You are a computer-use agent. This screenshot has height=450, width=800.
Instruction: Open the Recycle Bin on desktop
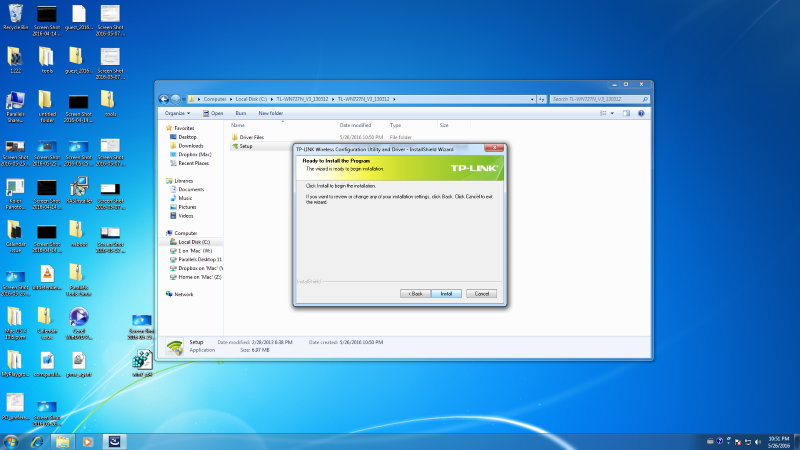click(15, 17)
